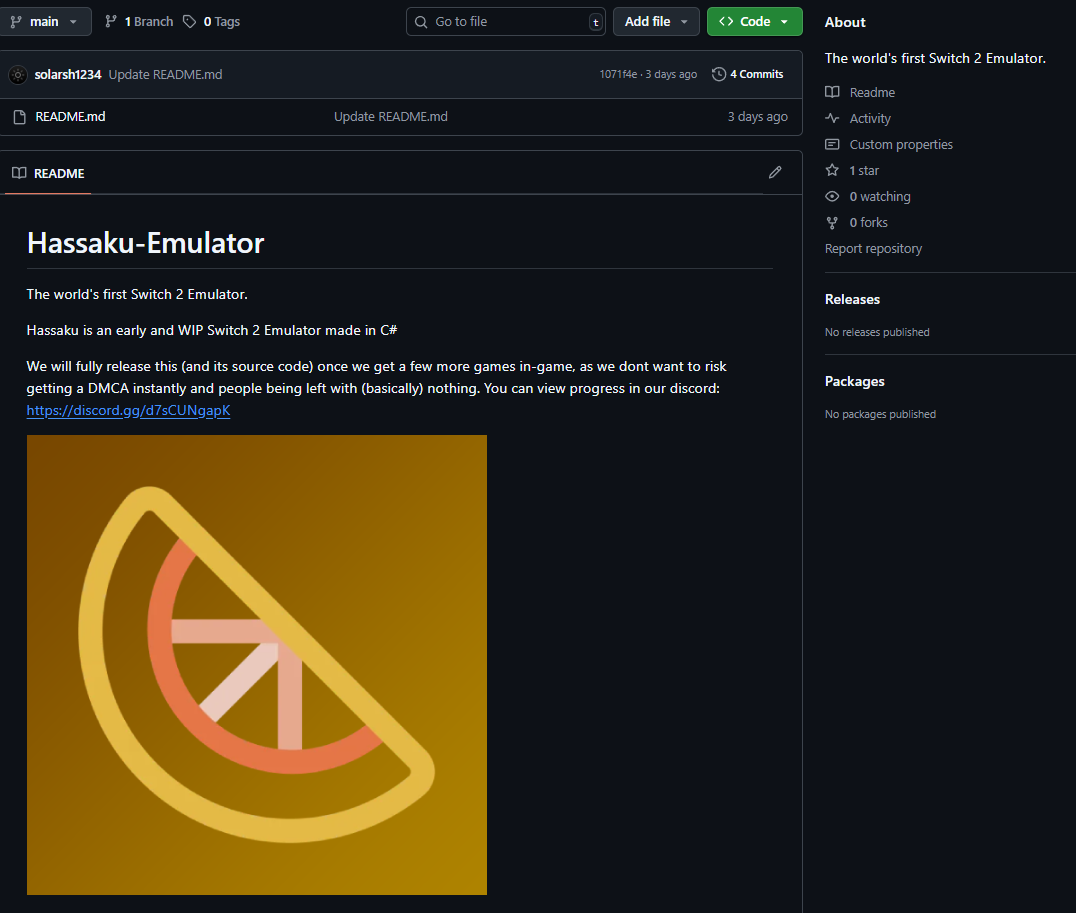Click the commit history clock icon
The width and height of the screenshot is (1076, 913).
click(718, 74)
